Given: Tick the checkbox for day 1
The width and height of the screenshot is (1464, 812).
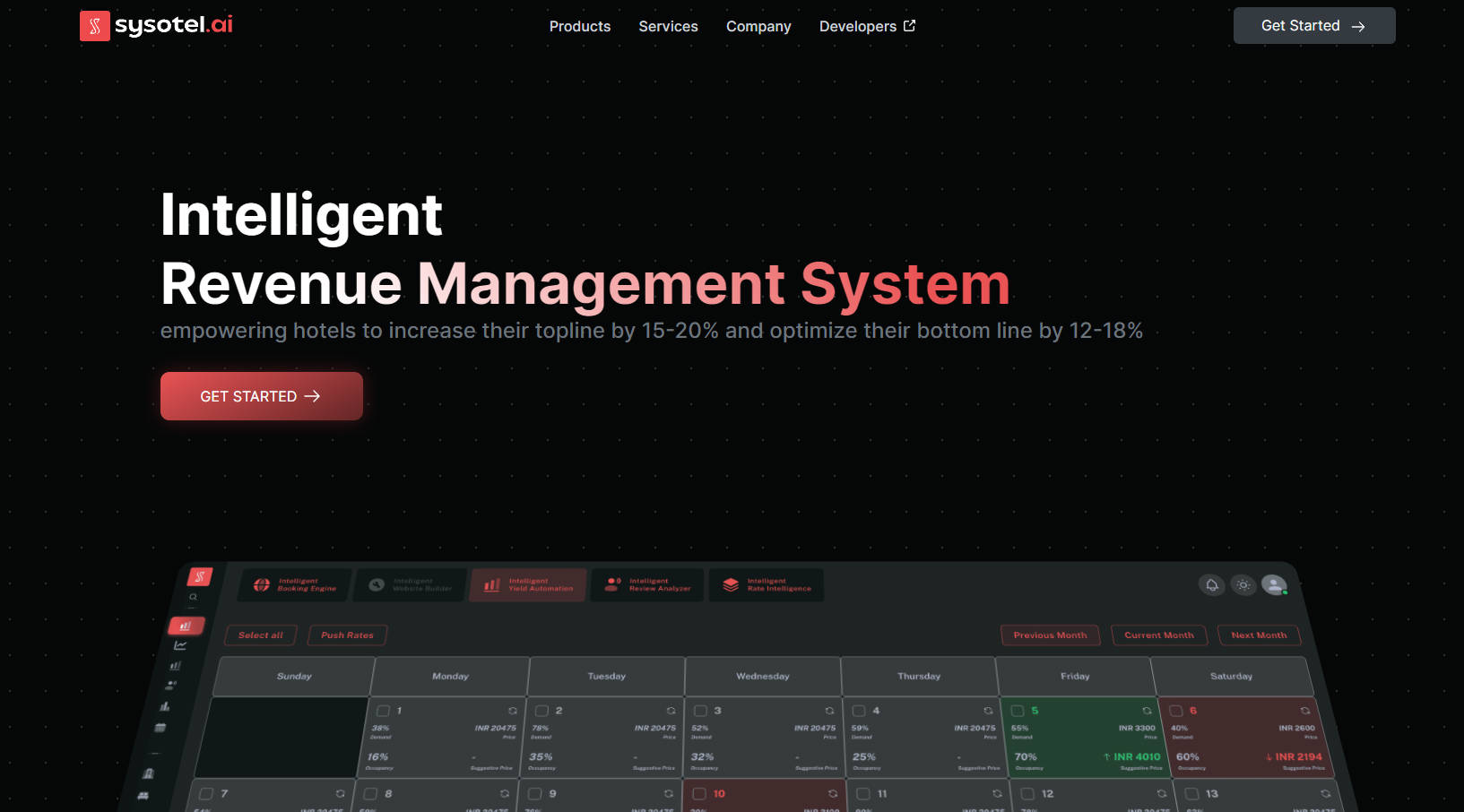Looking at the screenshot, I should click(x=383, y=711).
